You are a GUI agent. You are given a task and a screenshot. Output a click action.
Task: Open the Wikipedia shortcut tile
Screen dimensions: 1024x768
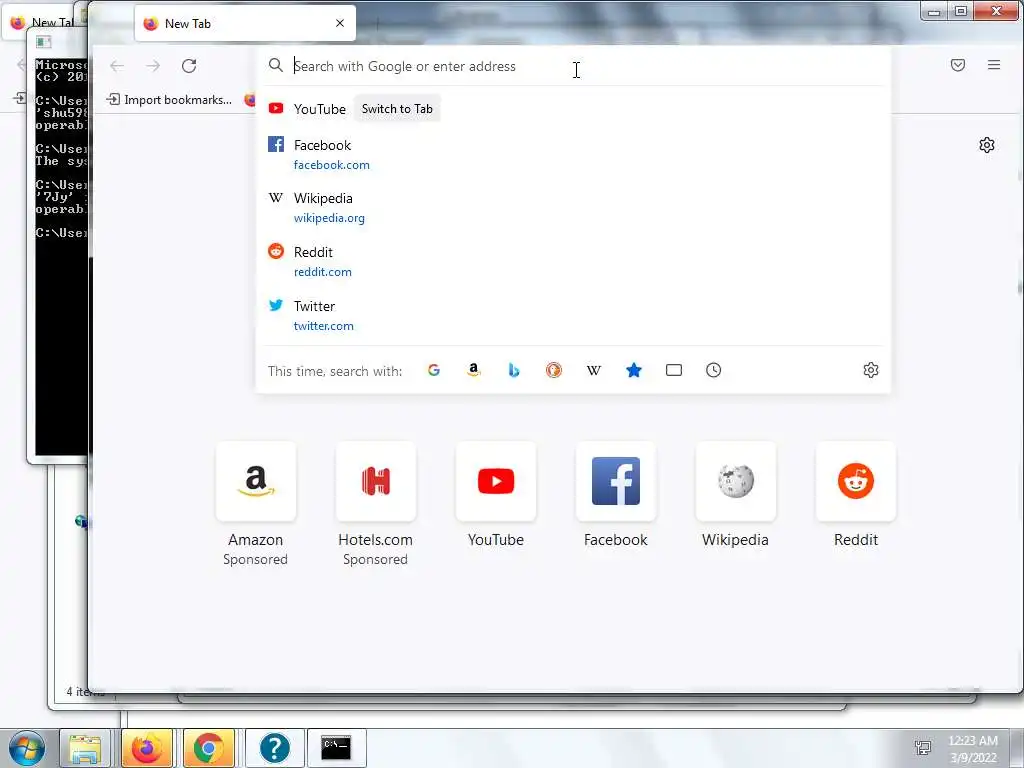point(735,481)
